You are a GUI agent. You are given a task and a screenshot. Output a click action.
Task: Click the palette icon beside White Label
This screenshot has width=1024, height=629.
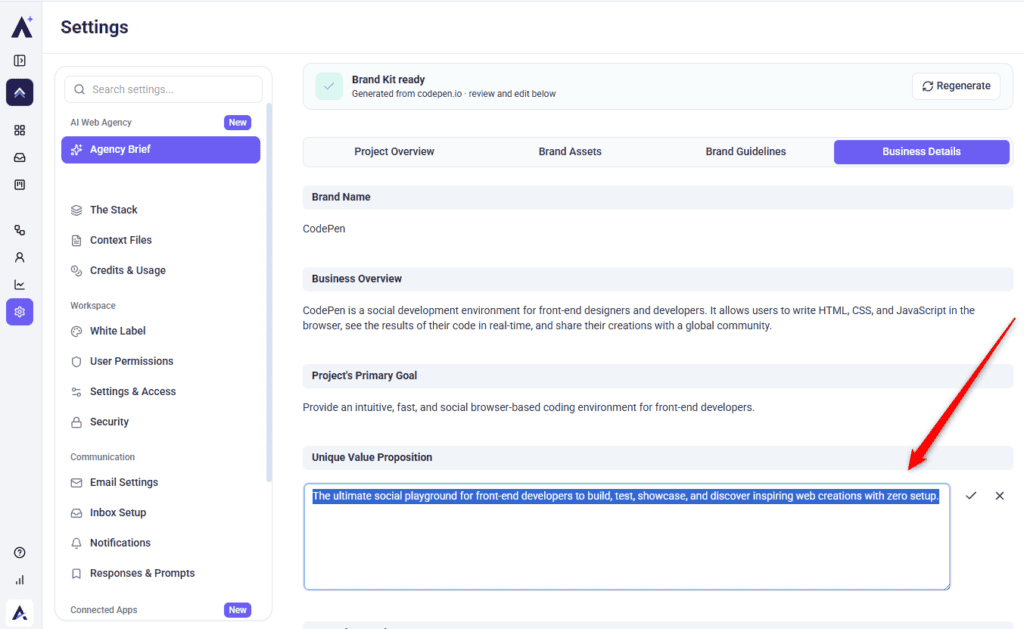[x=76, y=331]
